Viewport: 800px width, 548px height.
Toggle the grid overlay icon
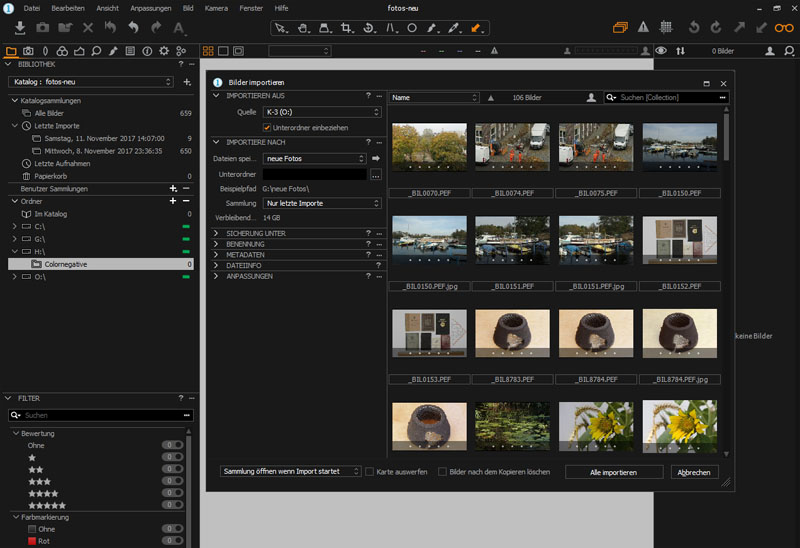click(x=666, y=28)
